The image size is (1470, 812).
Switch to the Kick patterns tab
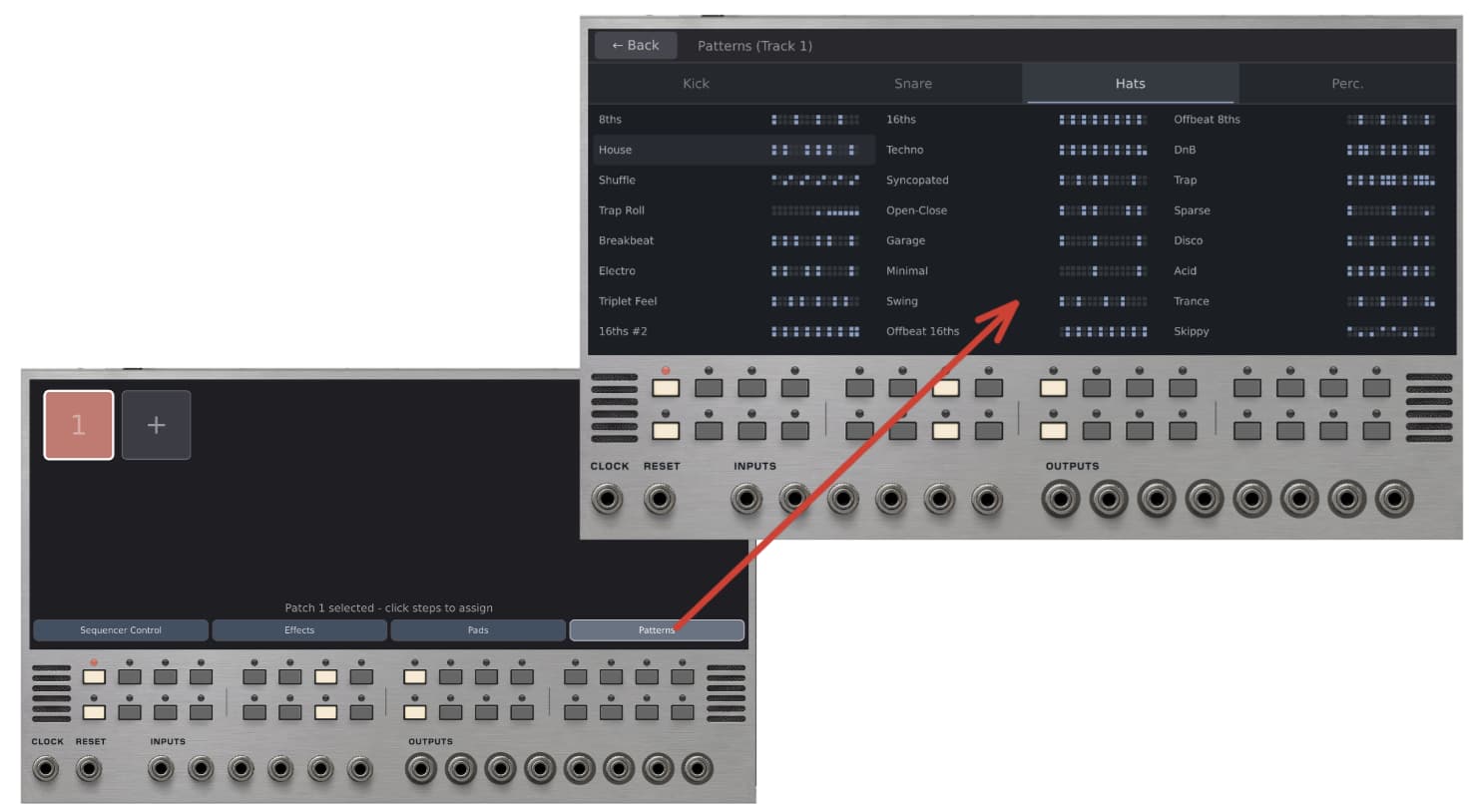(x=696, y=84)
